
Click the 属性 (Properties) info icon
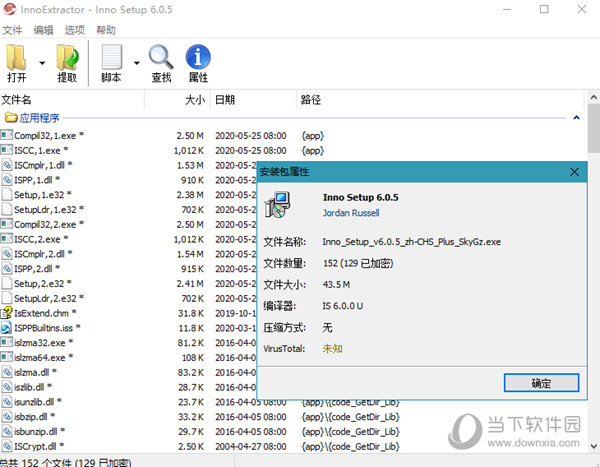(198, 57)
